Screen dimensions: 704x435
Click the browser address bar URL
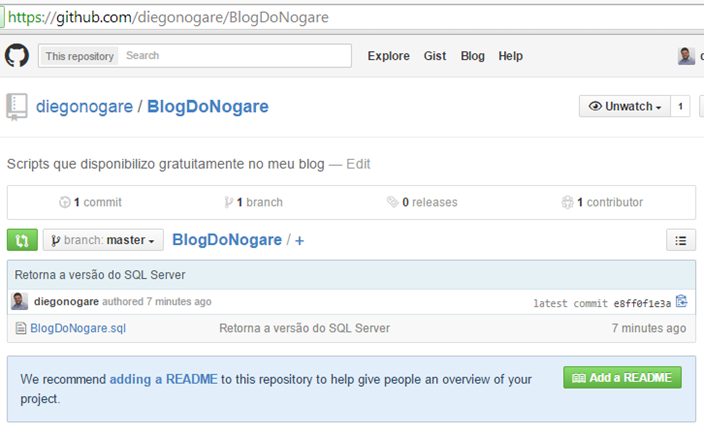point(168,18)
